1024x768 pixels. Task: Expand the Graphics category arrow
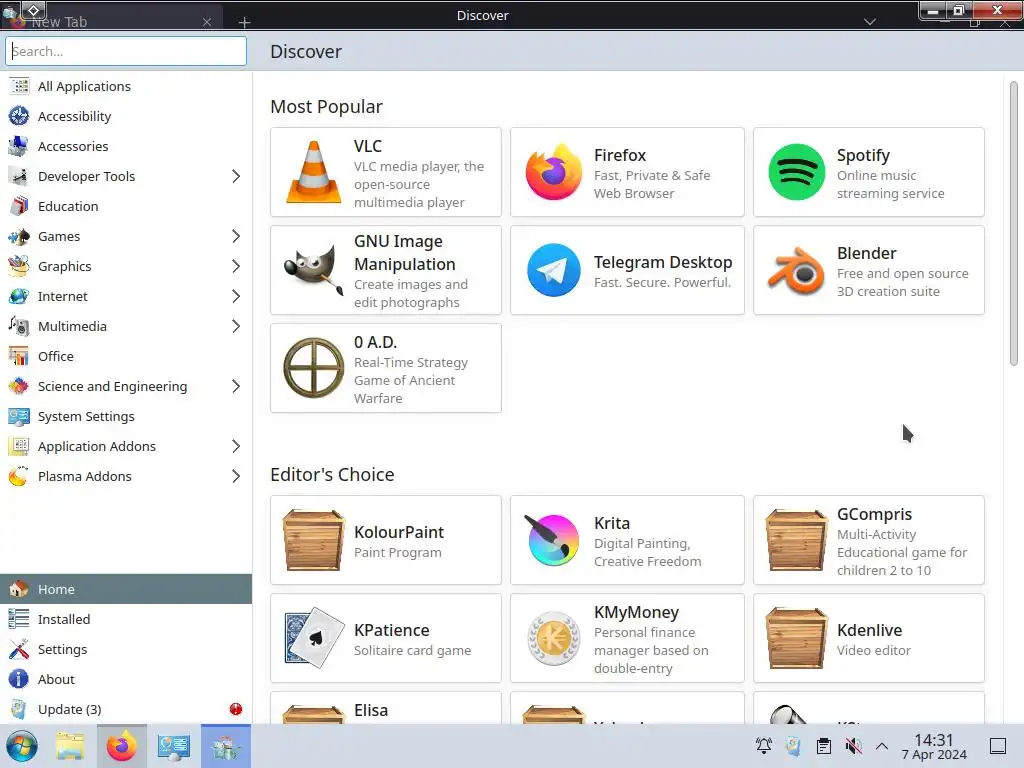tap(236, 266)
